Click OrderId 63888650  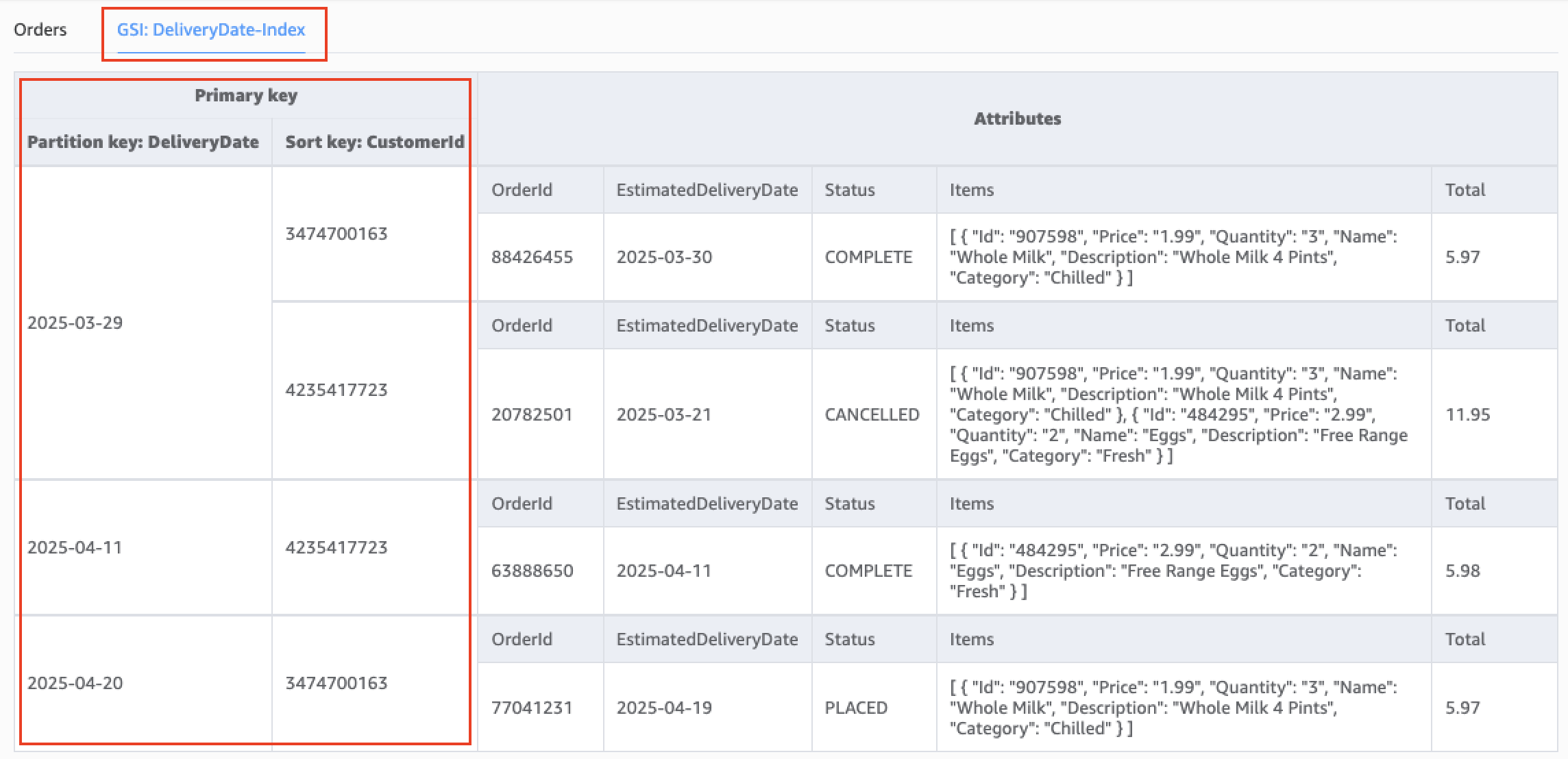pyautogui.click(x=532, y=570)
